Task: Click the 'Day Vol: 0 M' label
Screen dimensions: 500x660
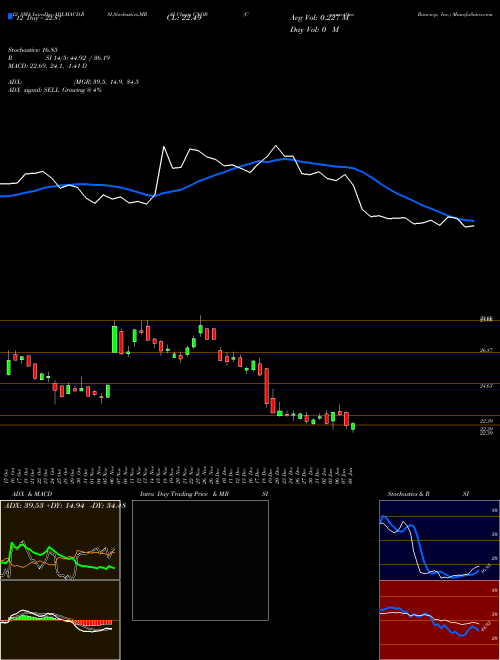Action: tap(314, 30)
